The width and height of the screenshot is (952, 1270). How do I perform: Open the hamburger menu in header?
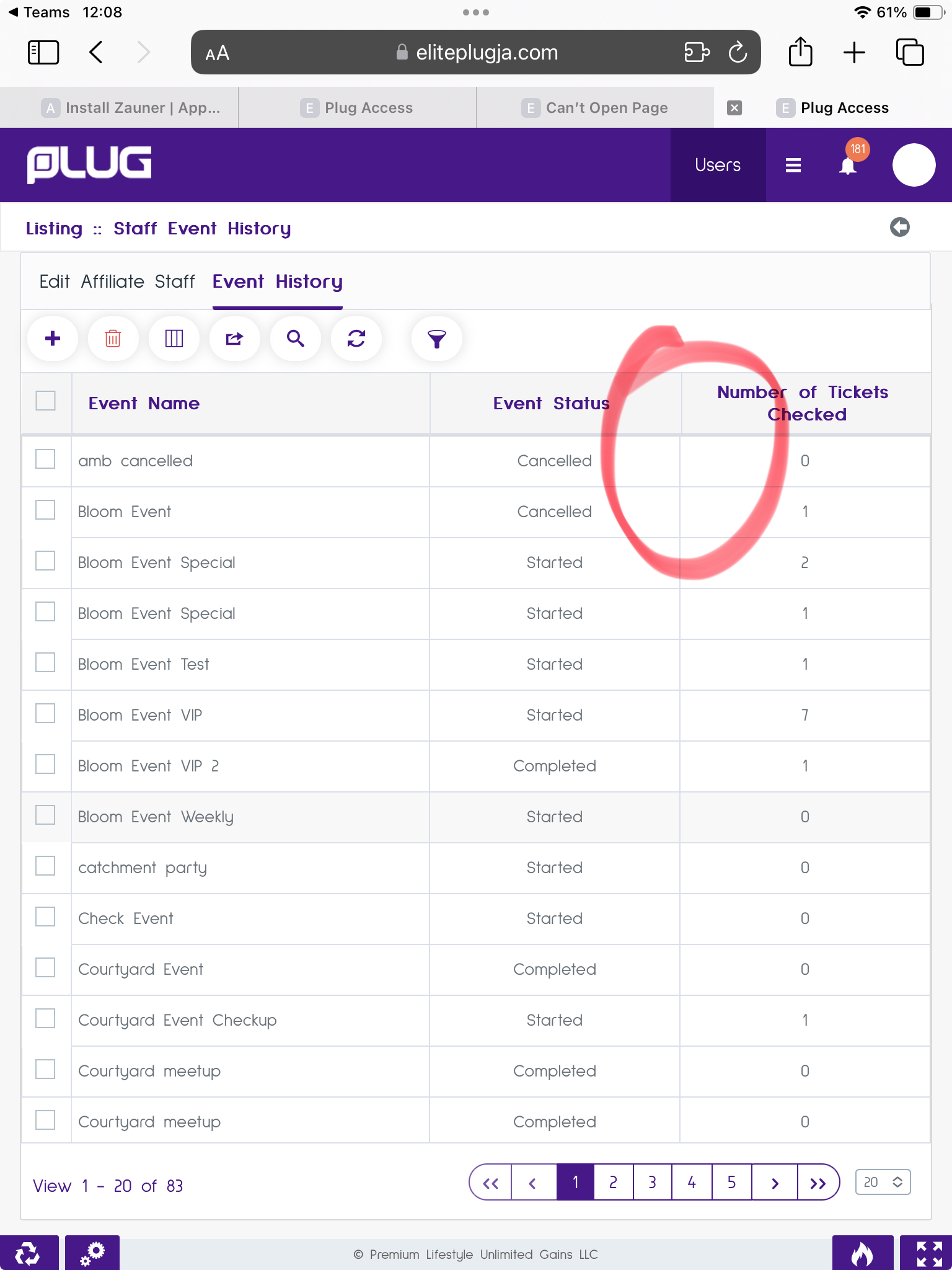(793, 165)
